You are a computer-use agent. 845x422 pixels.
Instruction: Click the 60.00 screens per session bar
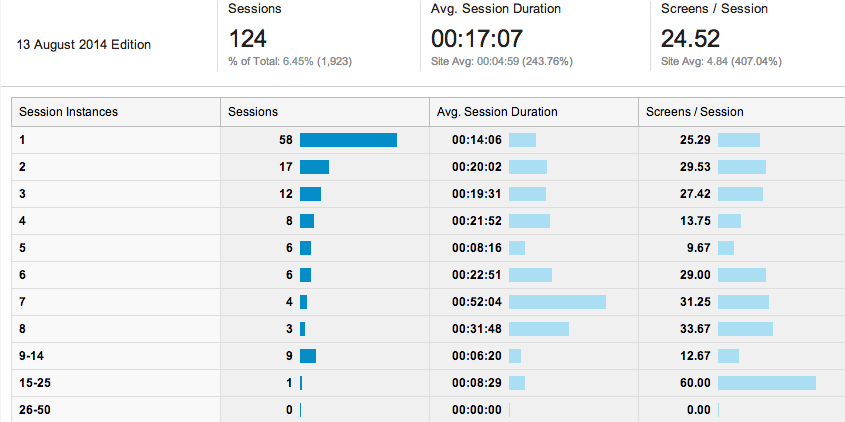click(x=767, y=383)
